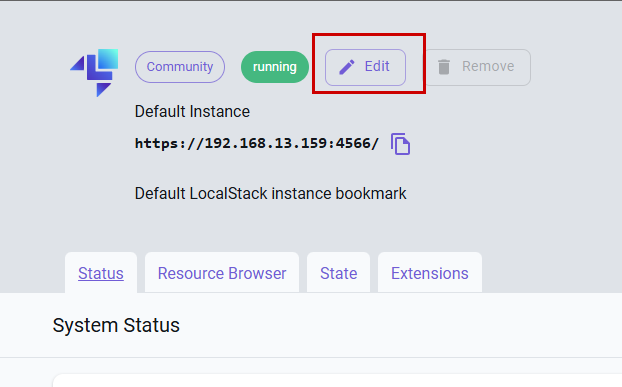Screen dimensions: 622x387
Task: Click the Community plan badge
Action: click(x=180, y=67)
